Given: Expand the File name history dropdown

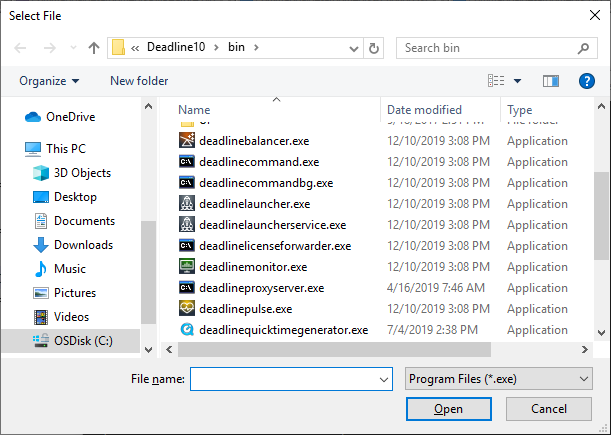Looking at the screenshot, I should 383,379.
